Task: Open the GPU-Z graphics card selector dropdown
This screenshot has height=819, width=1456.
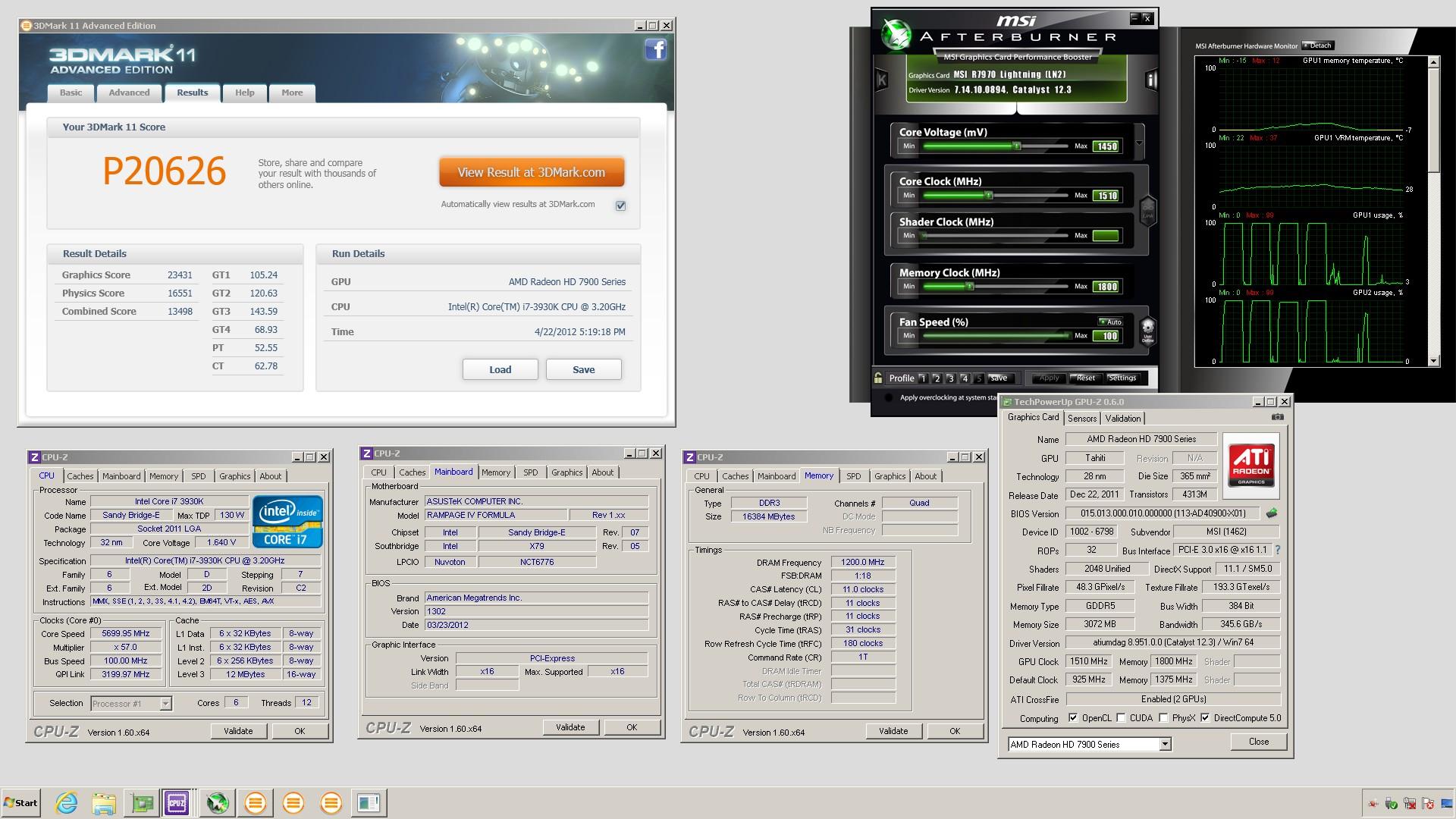Action: [x=1165, y=744]
